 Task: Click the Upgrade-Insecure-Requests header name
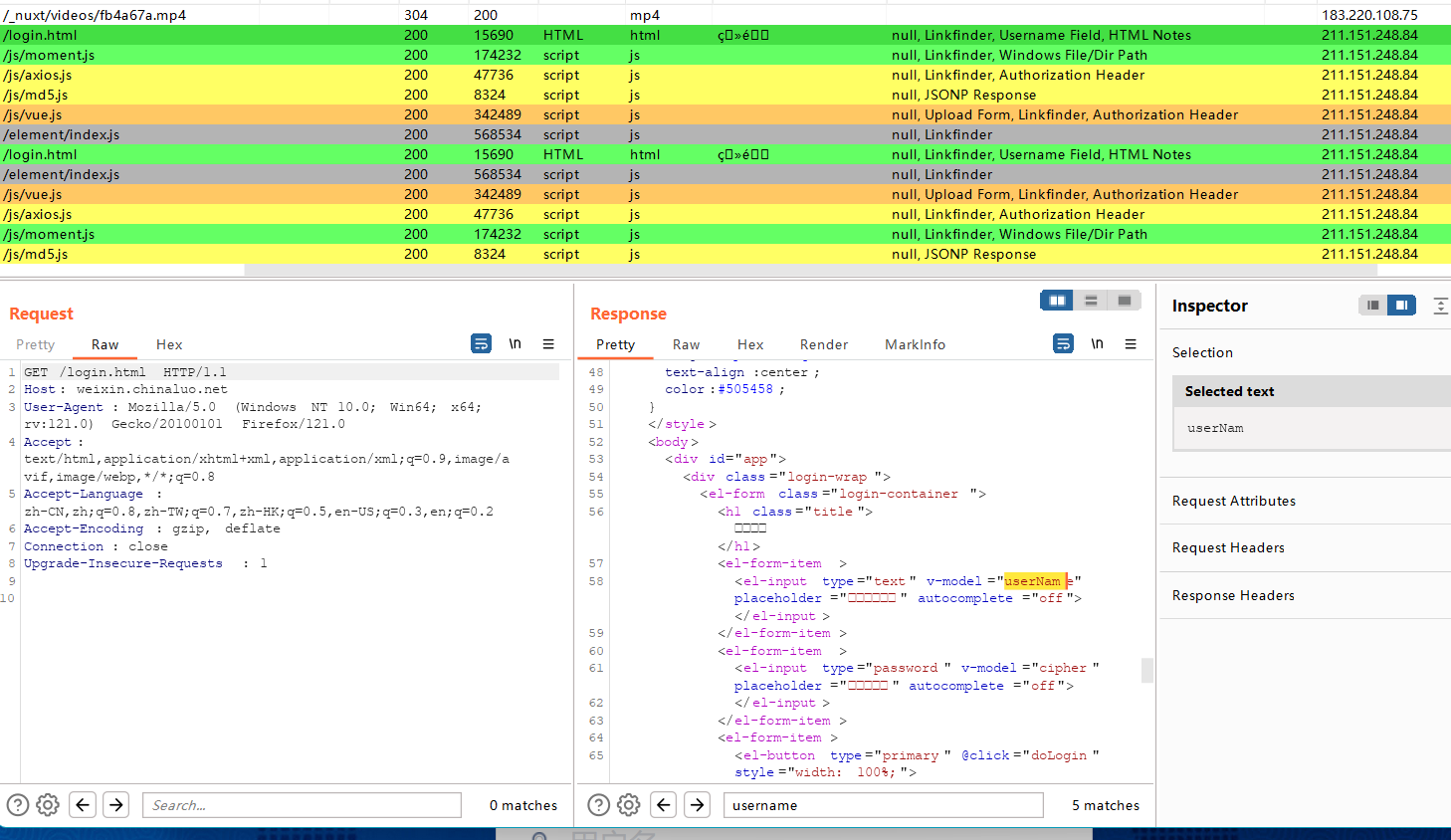tap(123, 563)
